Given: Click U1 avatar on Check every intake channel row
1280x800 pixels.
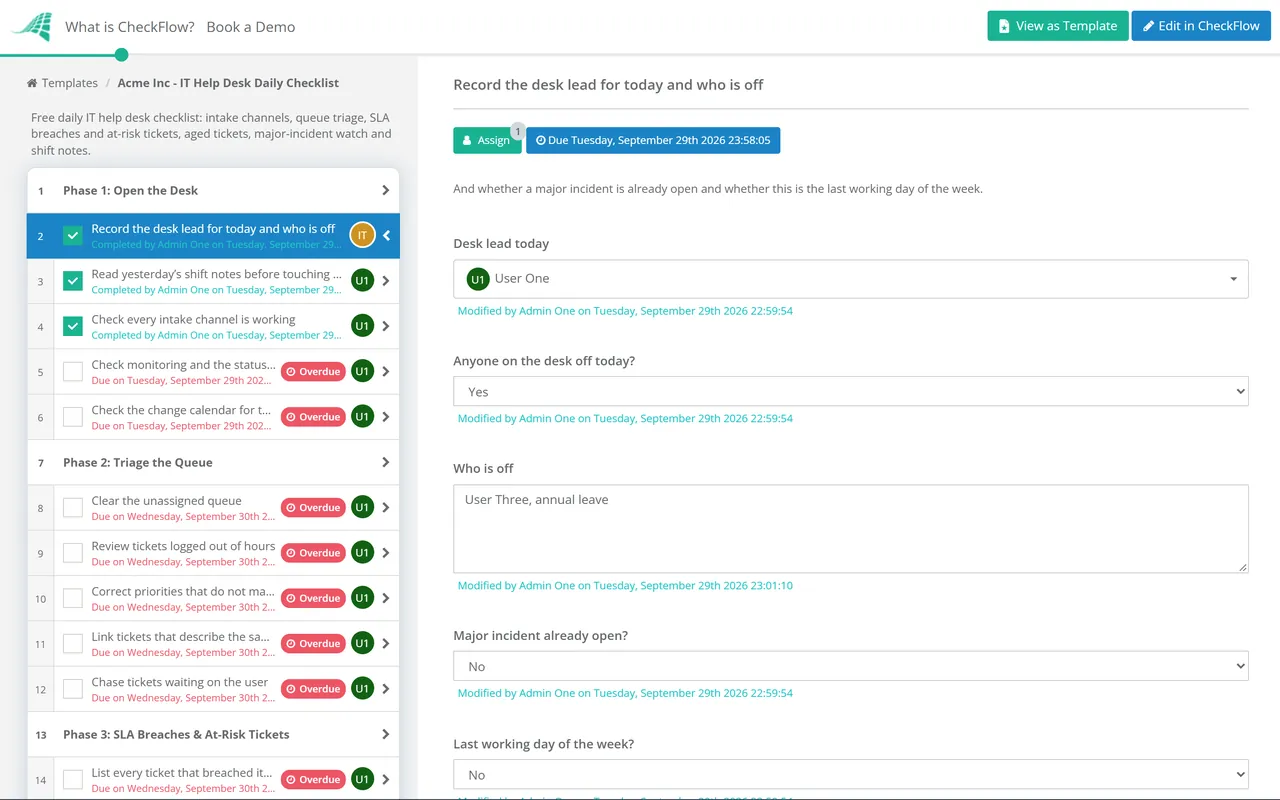Looking at the screenshot, I should coord(362,326).
